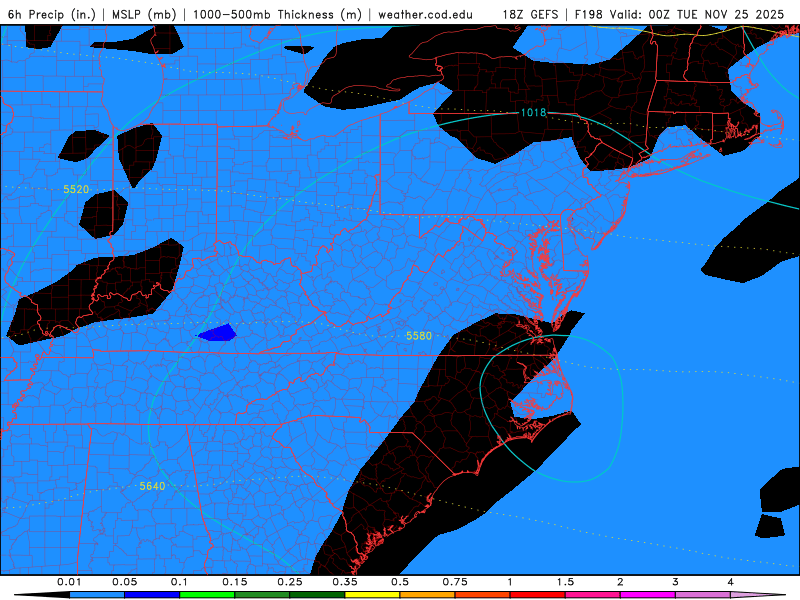800x600 pixels.
Task: Click the 0.5 legend value
Action: click(400, 582)
